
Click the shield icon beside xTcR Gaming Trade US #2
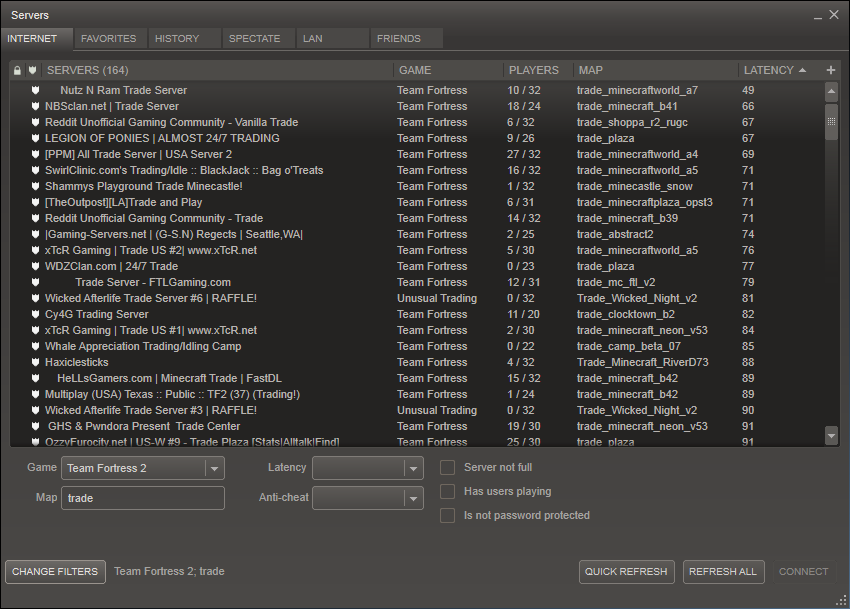(35, 250)
